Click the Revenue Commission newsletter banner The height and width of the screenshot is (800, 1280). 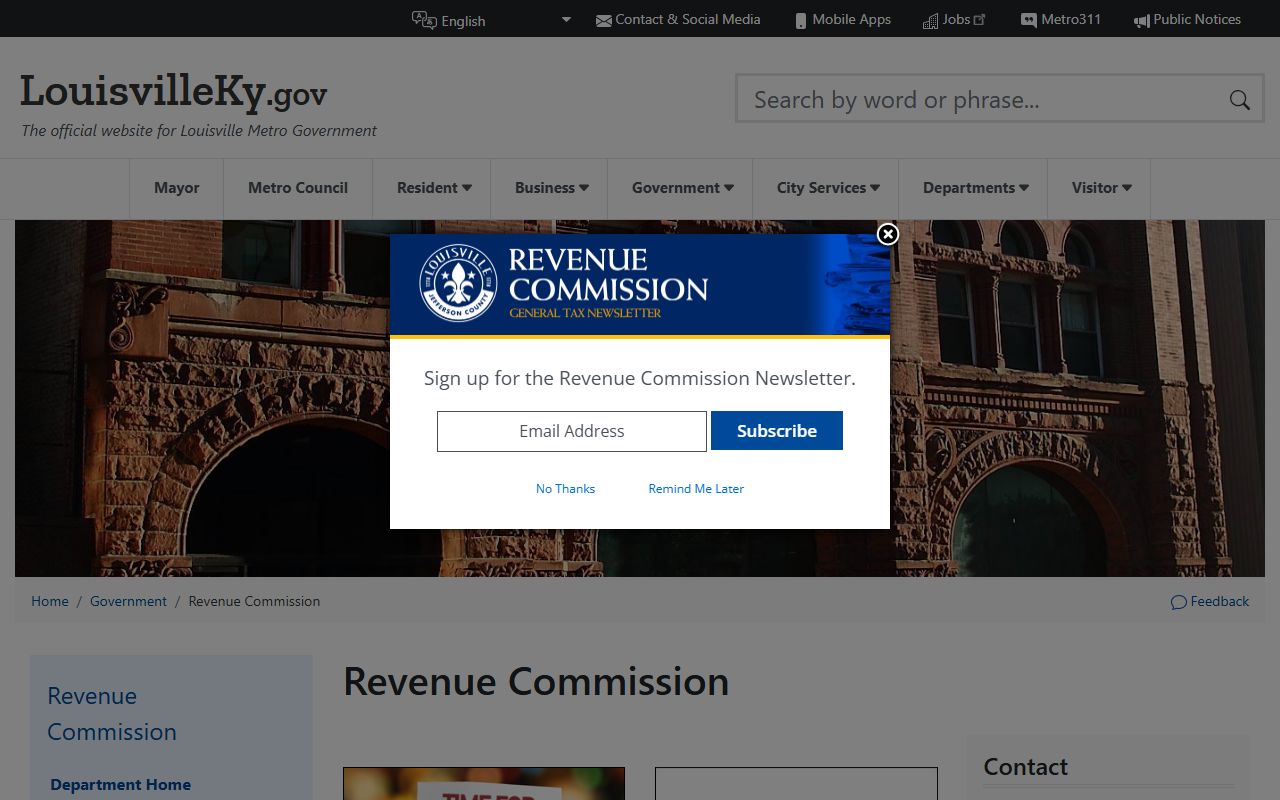pyautogui.click(x=640, y=285)
